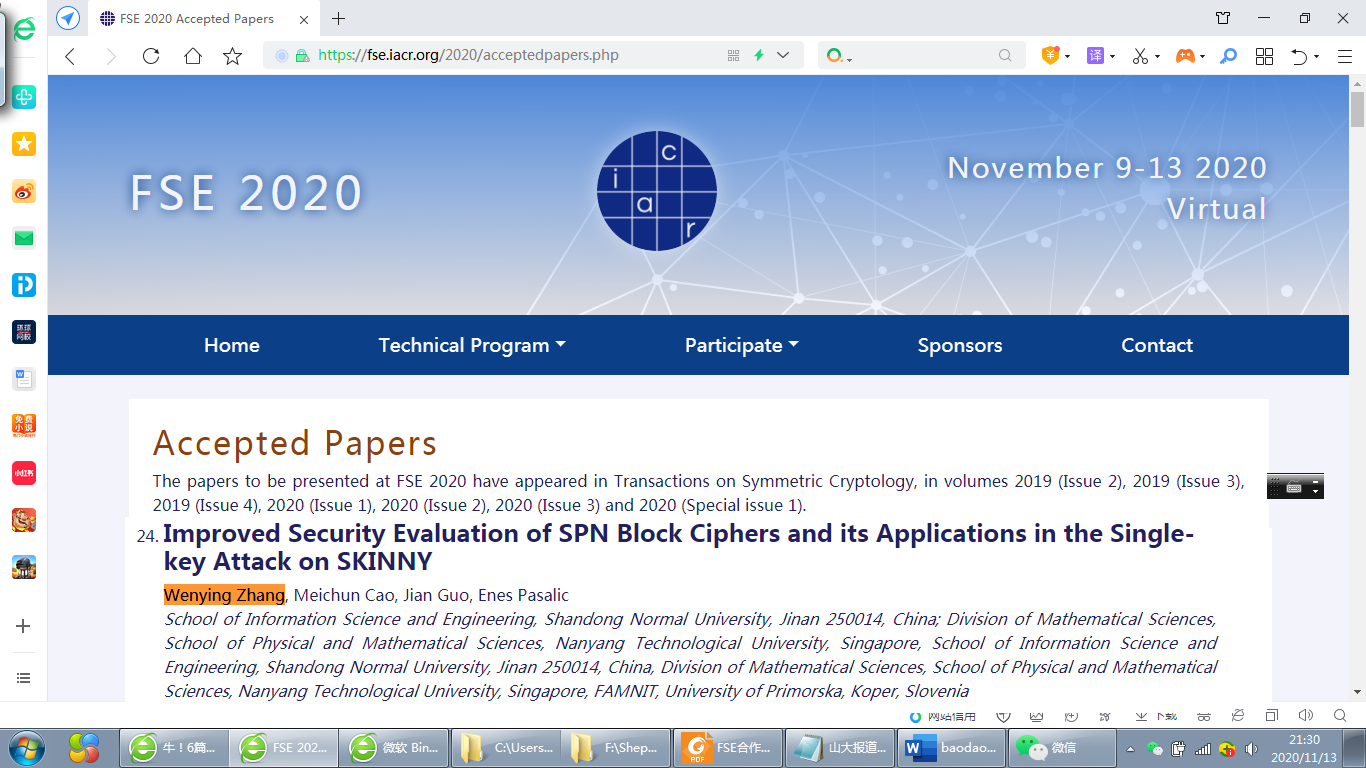Open the scissors screenshot tool
Screen dimensions: 1366x768
click(x=1140, y=56)
